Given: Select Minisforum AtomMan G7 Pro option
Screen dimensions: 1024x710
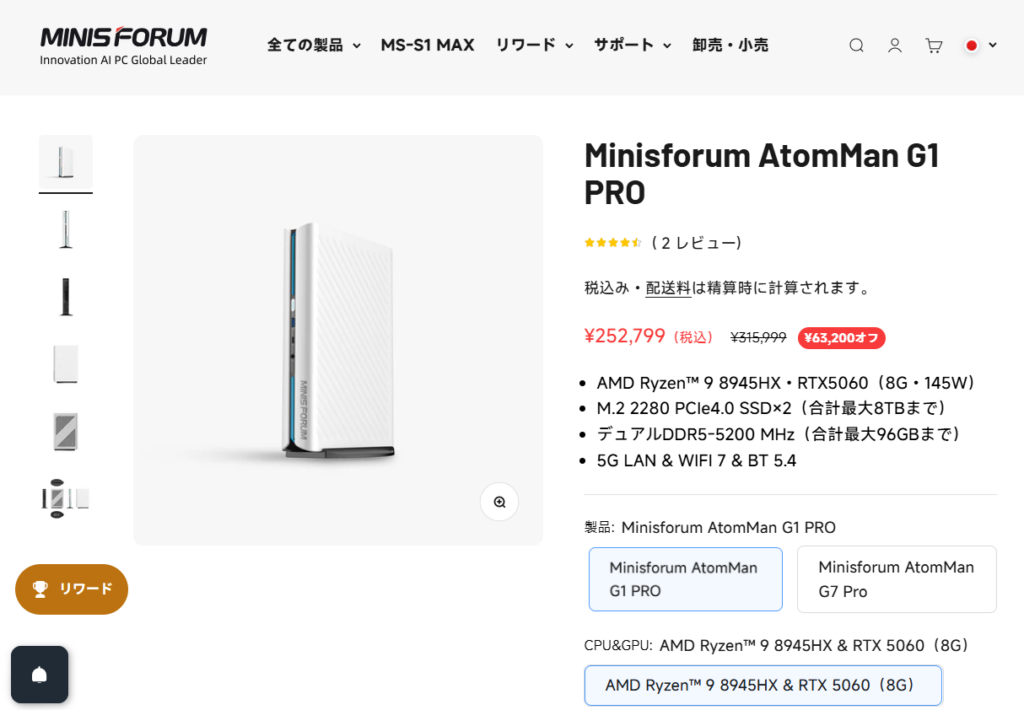Looking at the screenshot, I should 896,579.
